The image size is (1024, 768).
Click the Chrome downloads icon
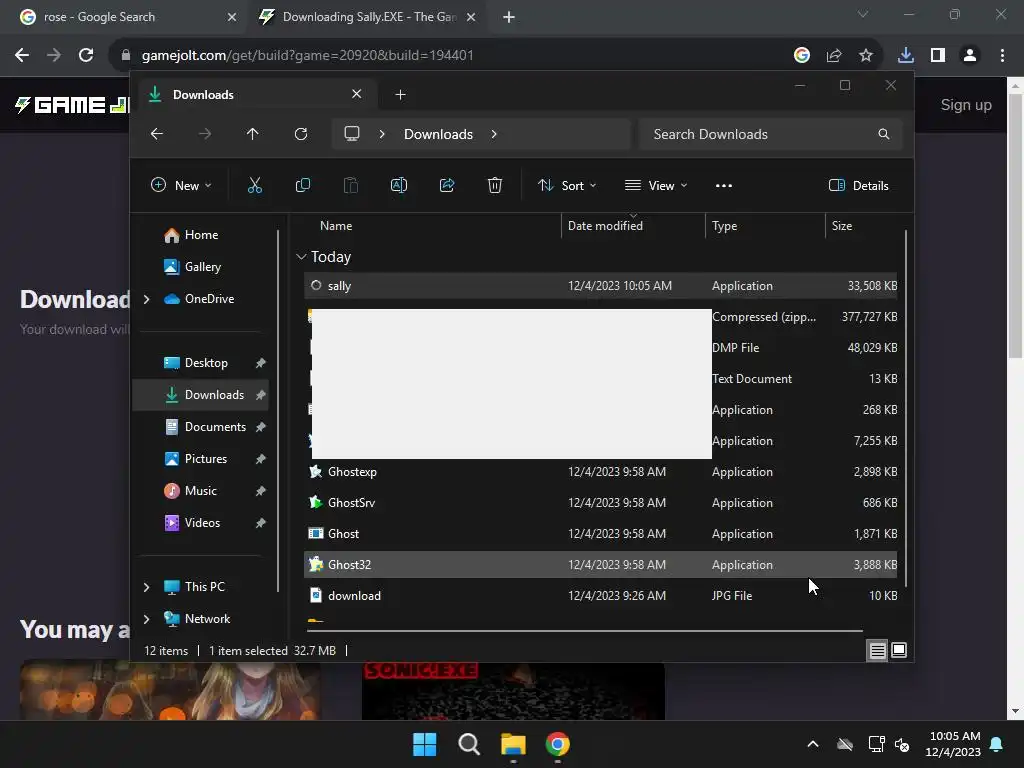coord(906,55)
